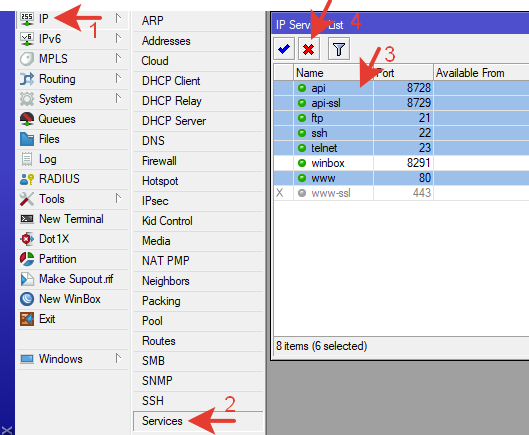
Task: Open the Hotspot submenu entry
Action: [198, 181]
